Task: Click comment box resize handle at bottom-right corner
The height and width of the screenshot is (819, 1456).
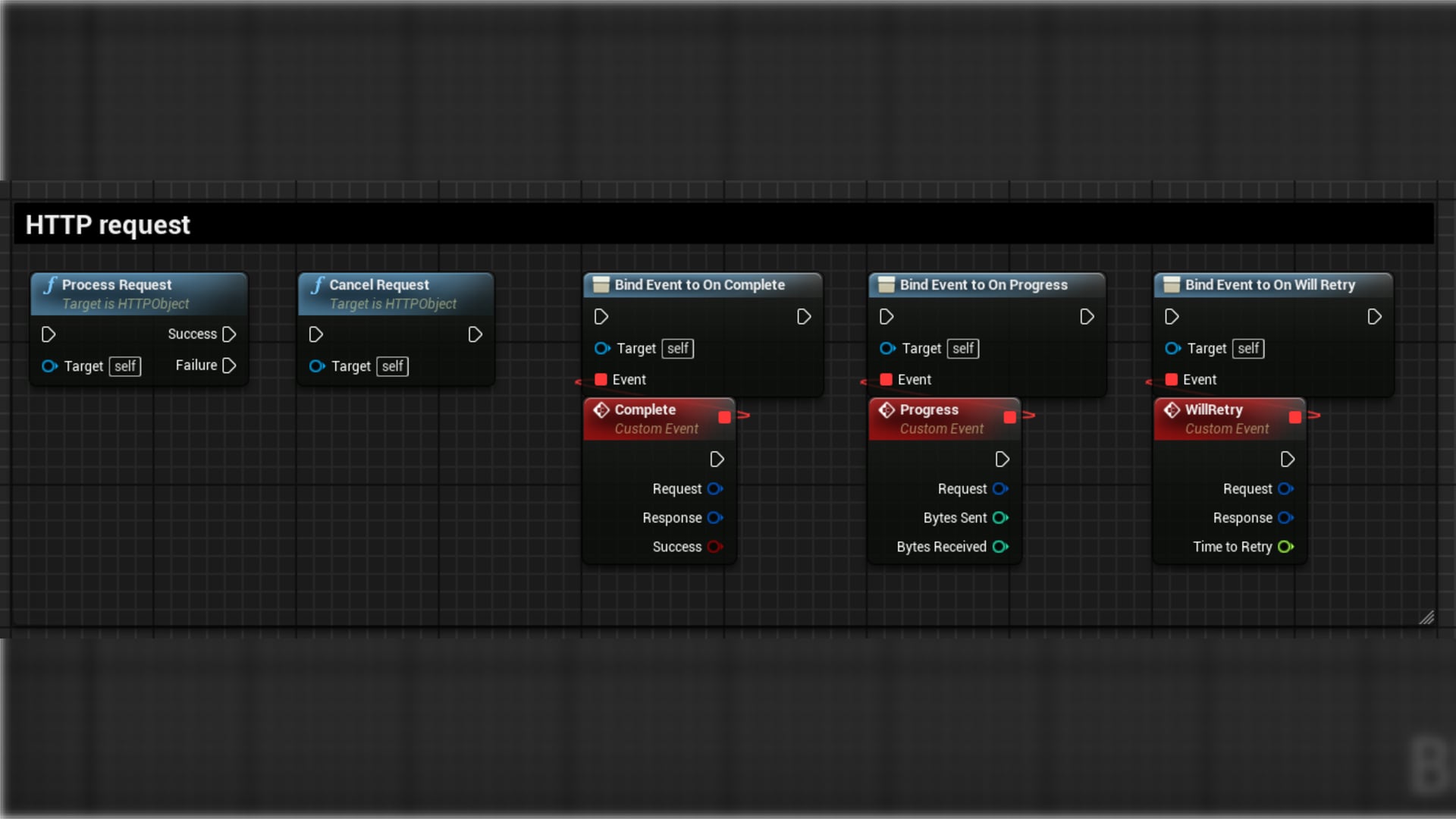Action: (1426, 617)
